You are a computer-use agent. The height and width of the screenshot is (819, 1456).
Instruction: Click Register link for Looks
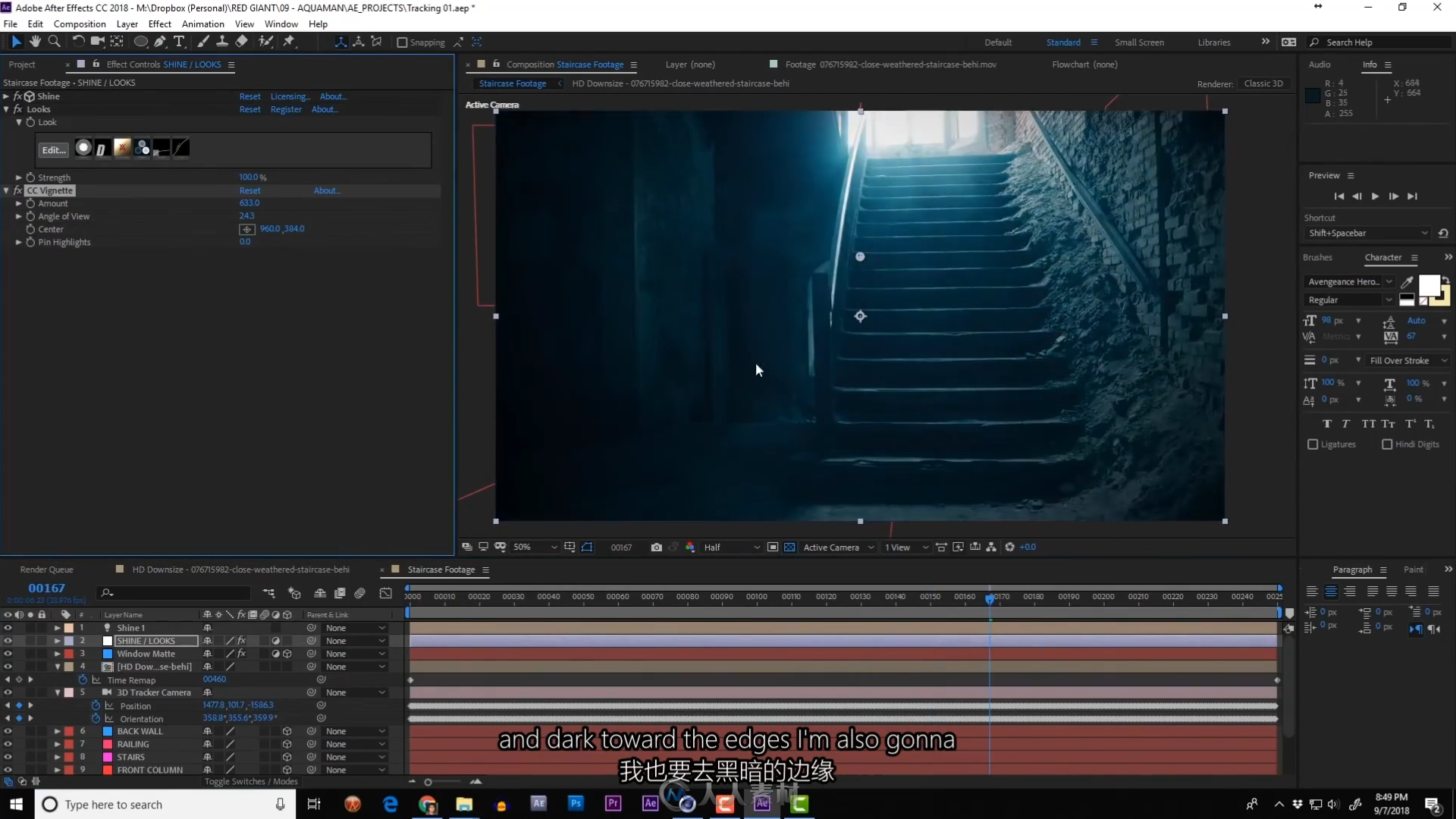pyautogui.click(x=286, y=109)
